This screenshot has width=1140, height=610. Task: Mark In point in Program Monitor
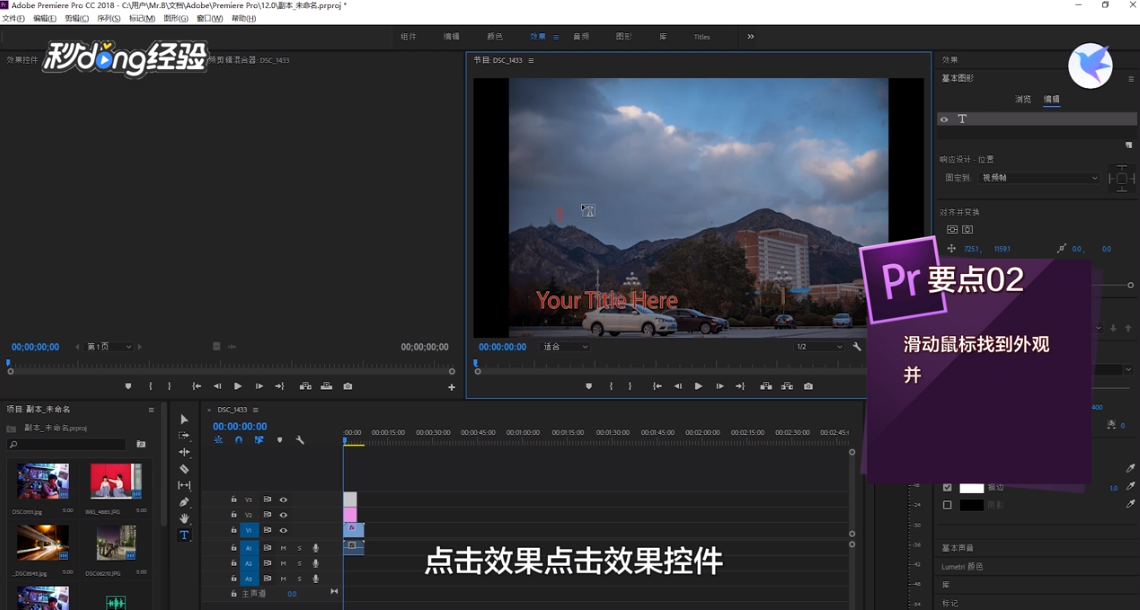[611, 386]
